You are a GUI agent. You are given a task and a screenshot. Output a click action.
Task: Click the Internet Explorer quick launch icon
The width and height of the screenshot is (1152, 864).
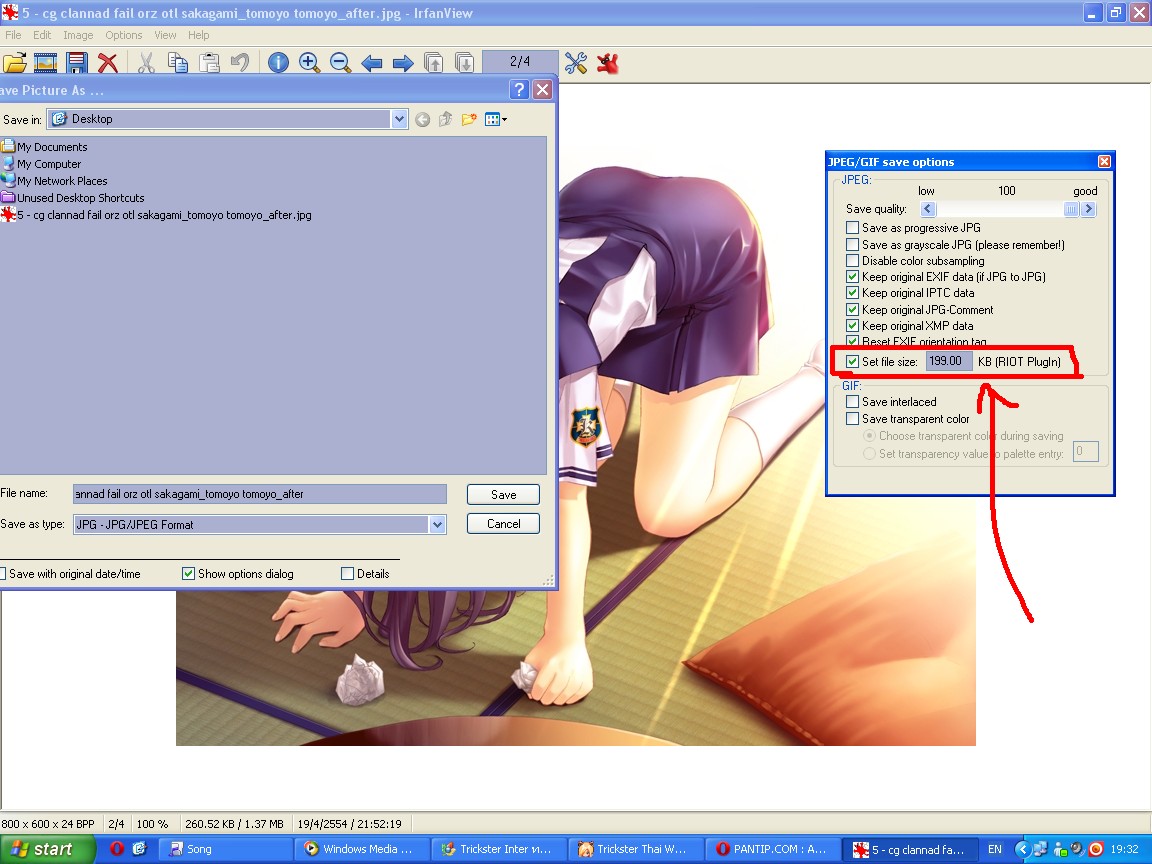(x=139, y=849)
